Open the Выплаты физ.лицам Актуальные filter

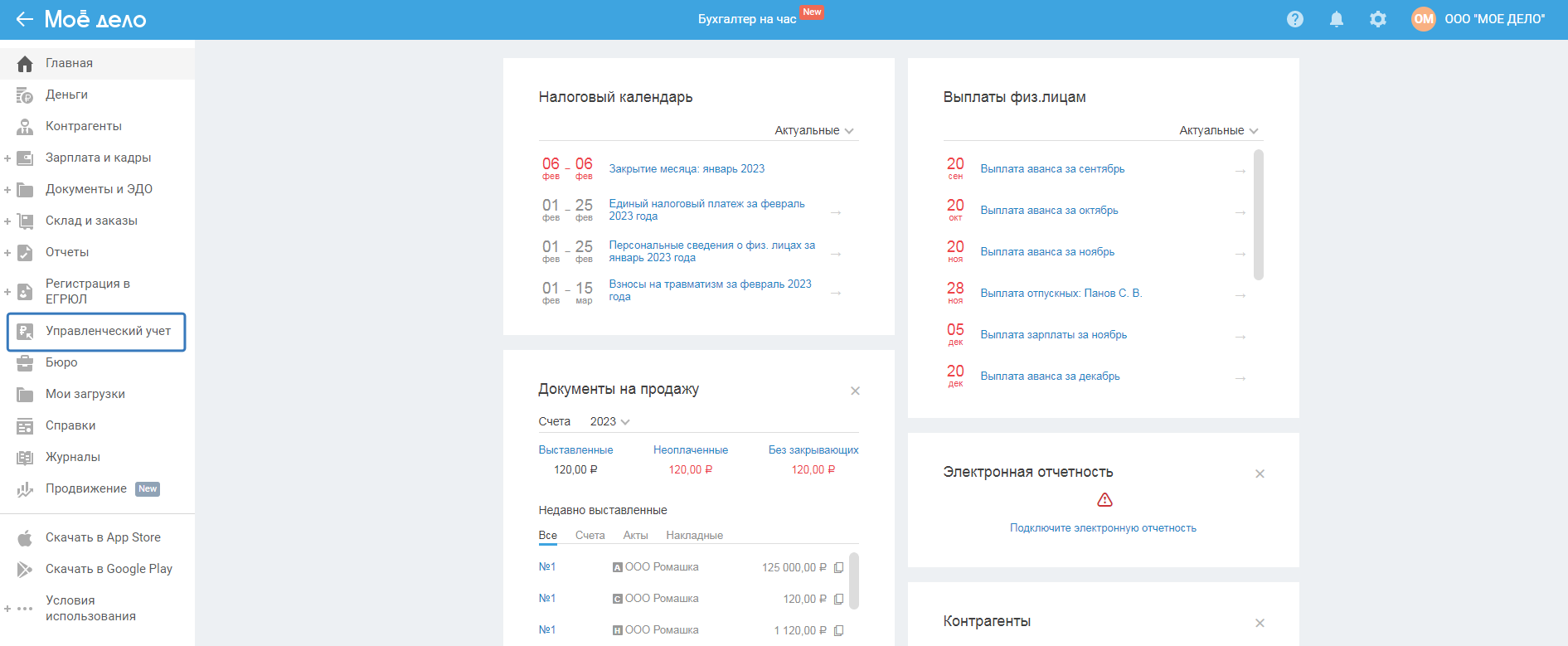1219,130
